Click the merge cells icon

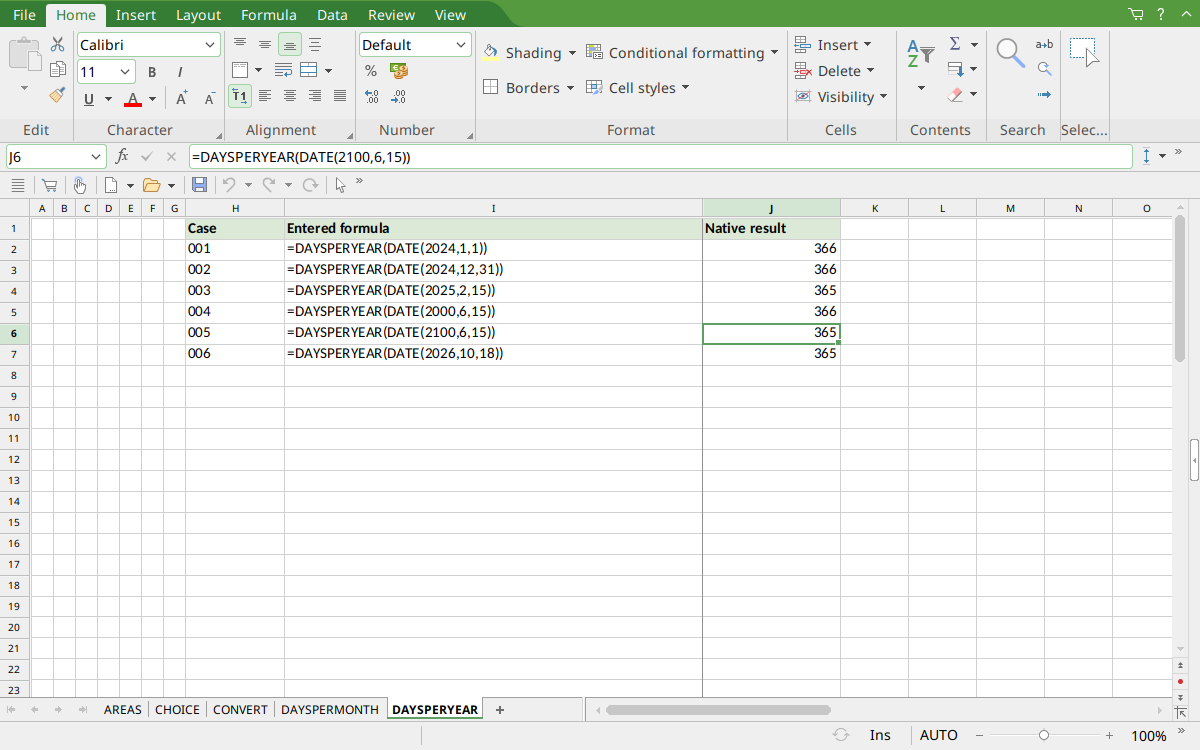point(309,70)
